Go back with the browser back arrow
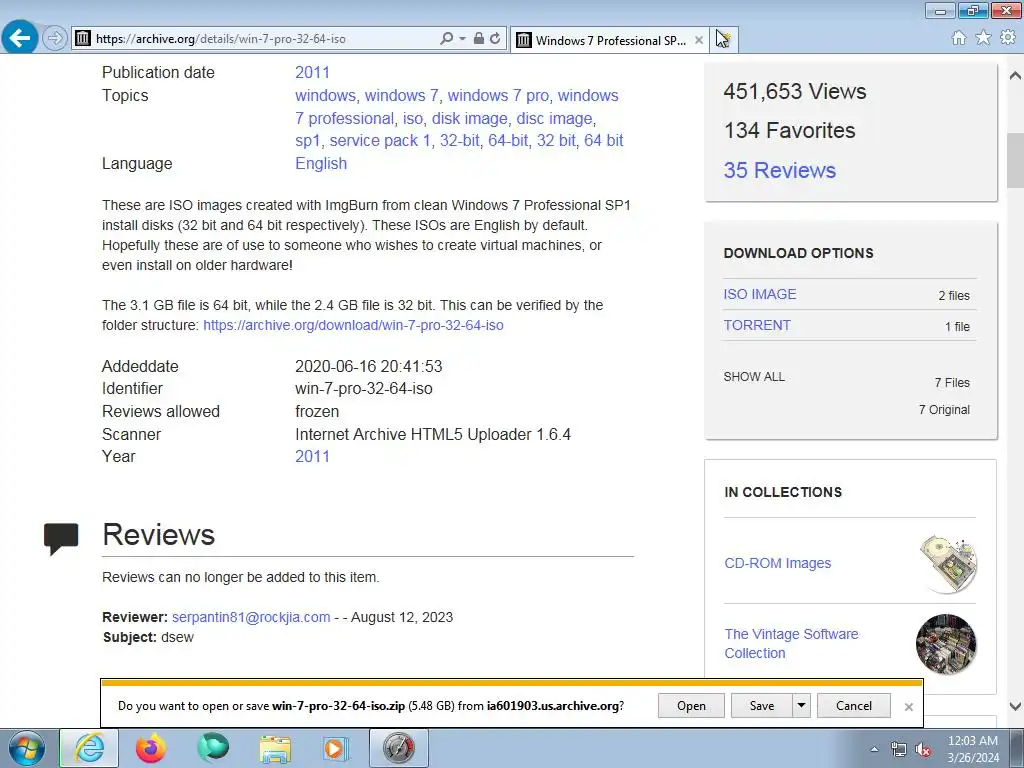The image size is (1024, 768). coord(20,37)
